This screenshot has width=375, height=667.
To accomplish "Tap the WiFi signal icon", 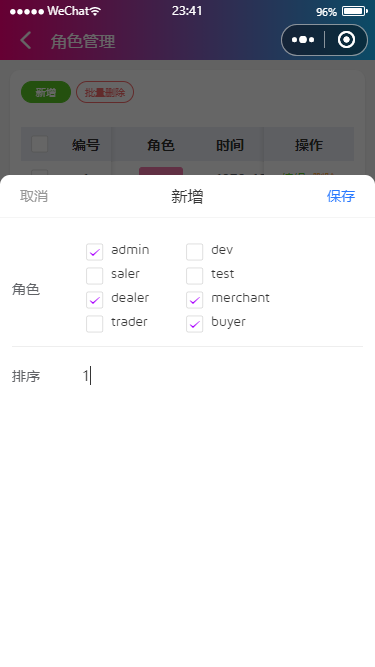I will [x=95, y=11].
